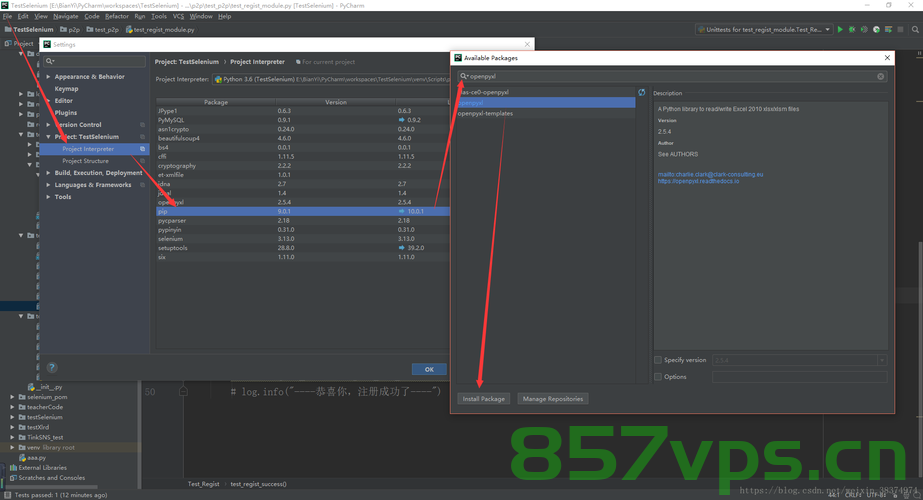The image size is (923, 500).
Task: Open the mailto charlie.clark link
Action: coord(710,174)
